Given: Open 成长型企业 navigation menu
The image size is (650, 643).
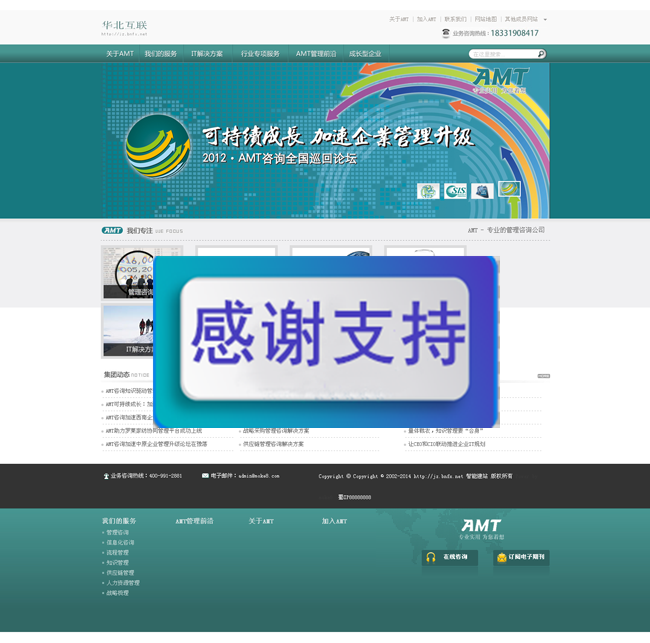Looking at the screenshot, I should pos(365,54).
